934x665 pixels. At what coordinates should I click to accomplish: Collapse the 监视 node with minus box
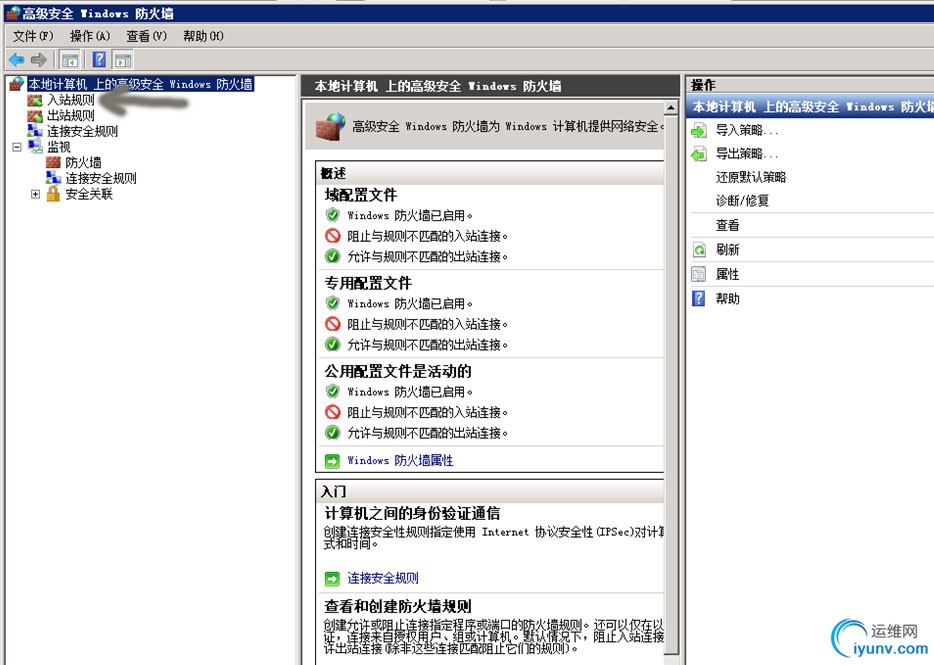tap(17, 147)
